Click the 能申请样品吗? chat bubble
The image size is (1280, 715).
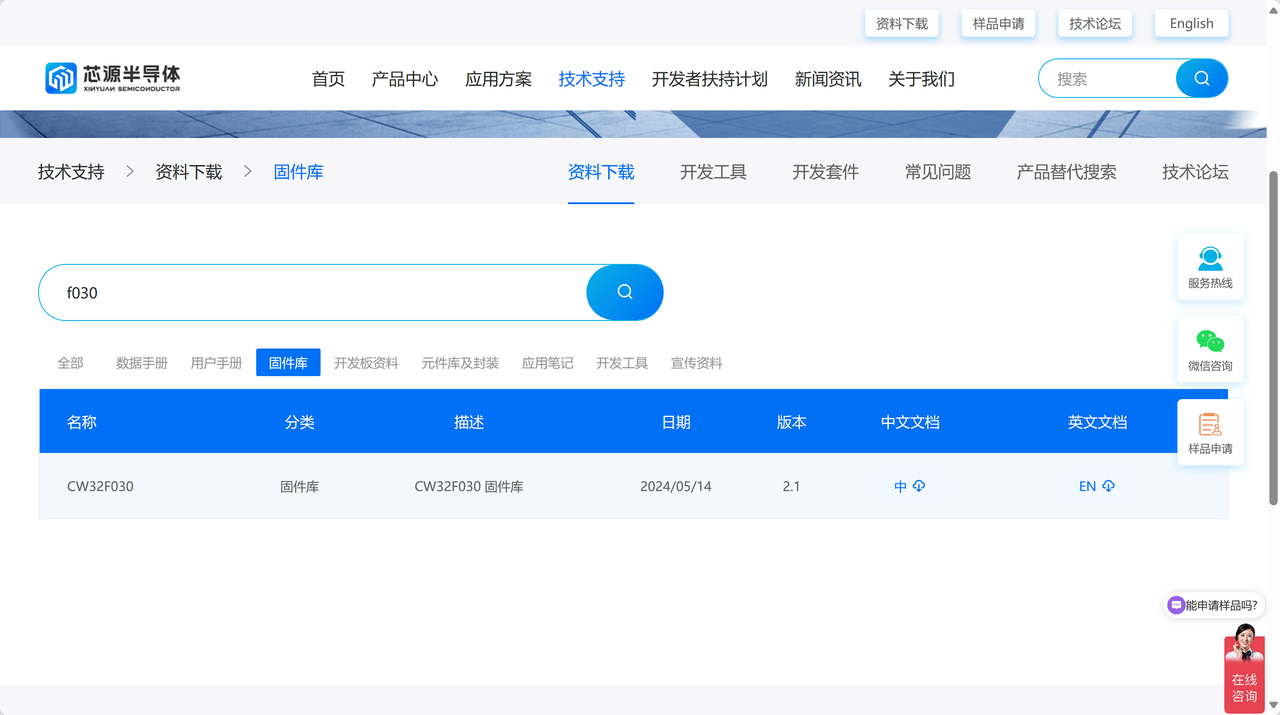pyautogui.click(x=1214, y=605)
